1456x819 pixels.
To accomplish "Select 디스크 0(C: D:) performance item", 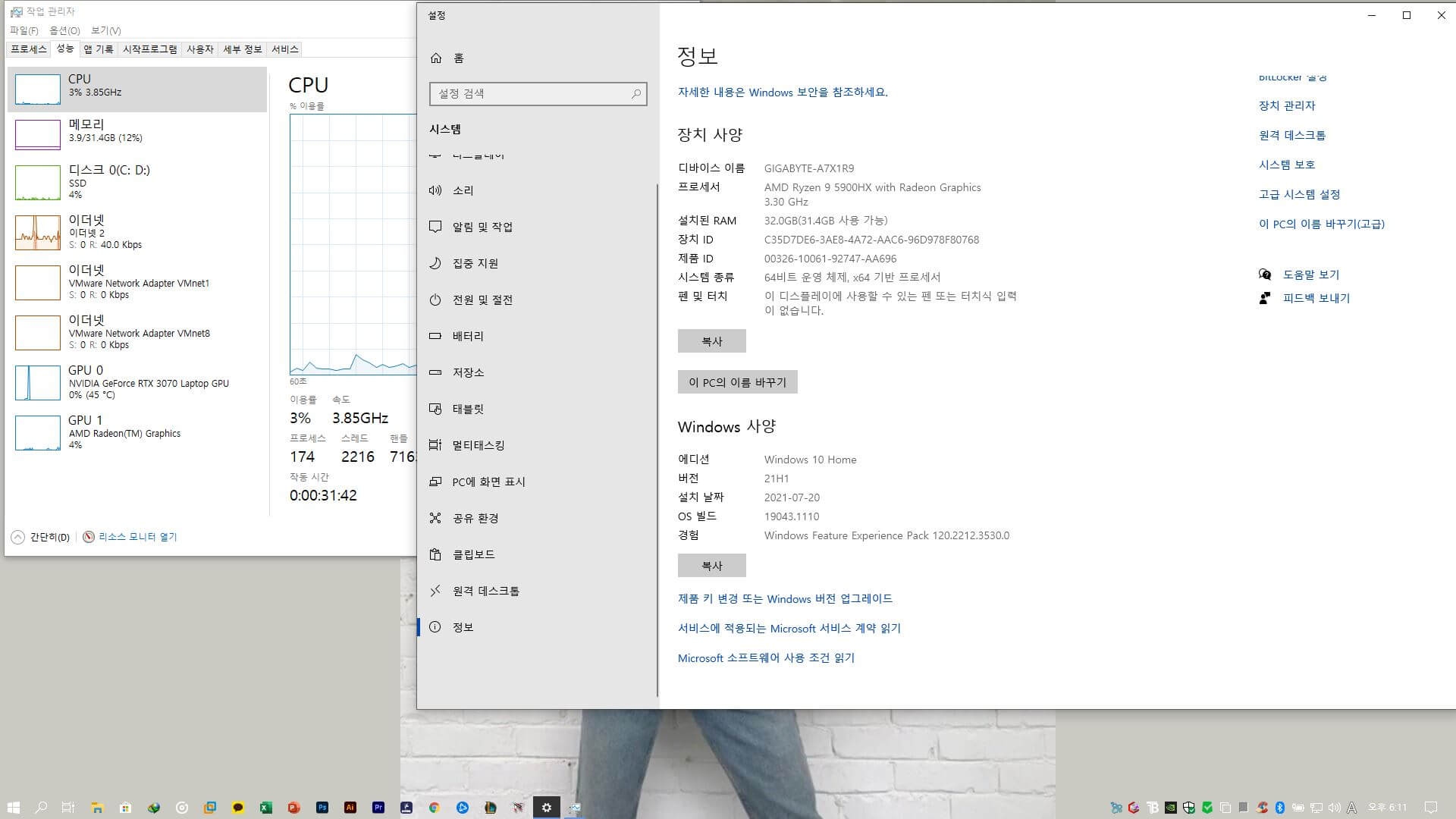I will pos(137,183).
